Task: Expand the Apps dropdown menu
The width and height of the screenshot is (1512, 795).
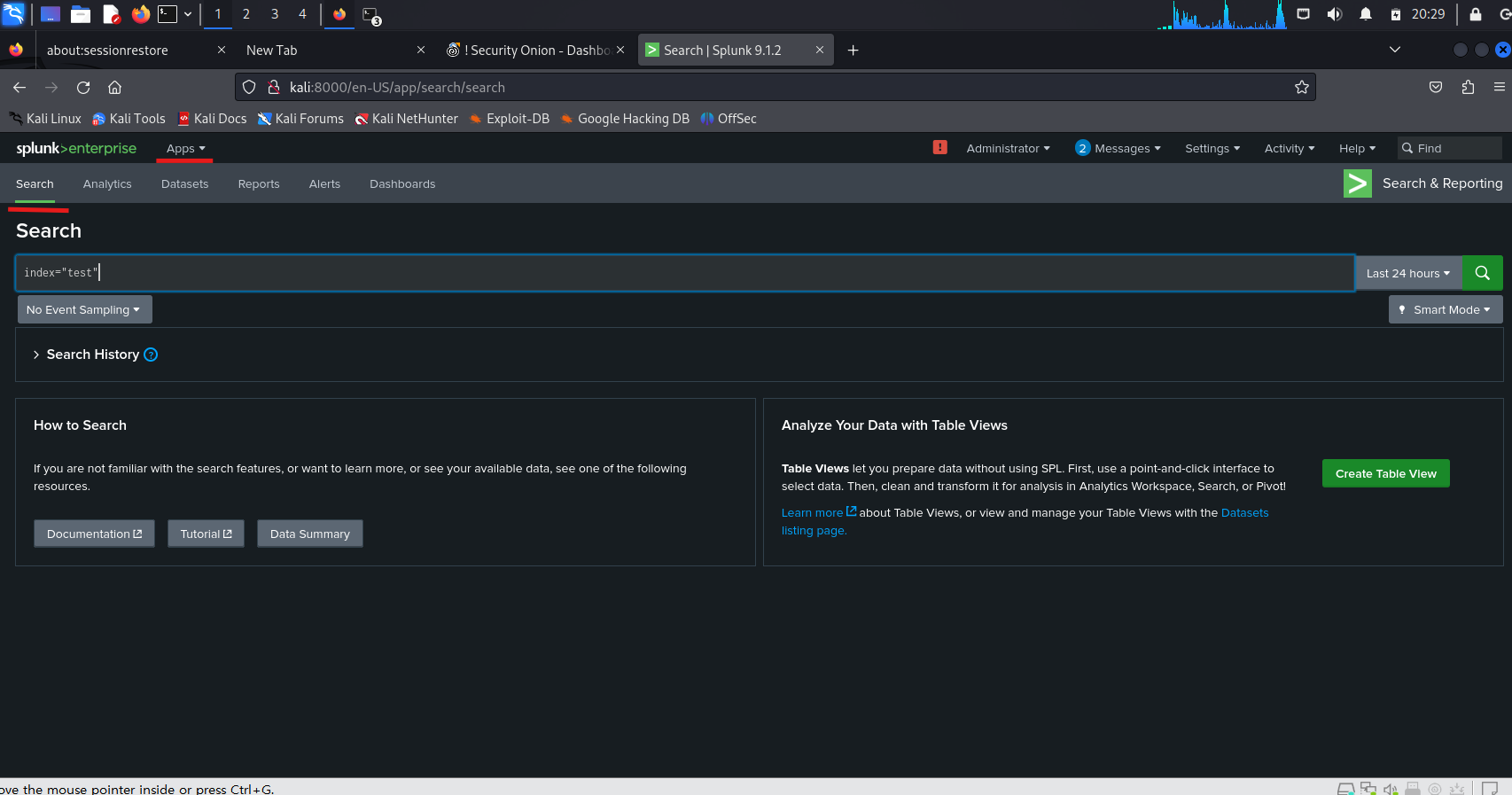Action: pos(186,148)
